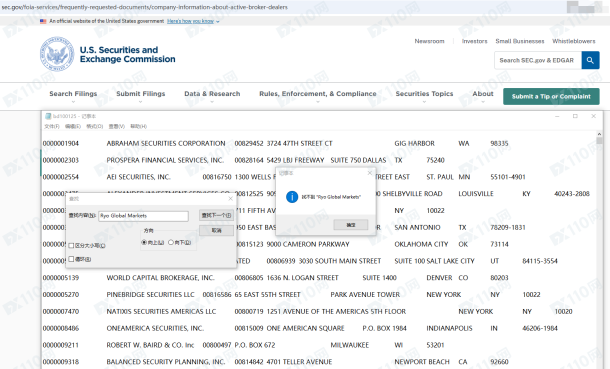Click OK button in the message box

pos(351,225)
